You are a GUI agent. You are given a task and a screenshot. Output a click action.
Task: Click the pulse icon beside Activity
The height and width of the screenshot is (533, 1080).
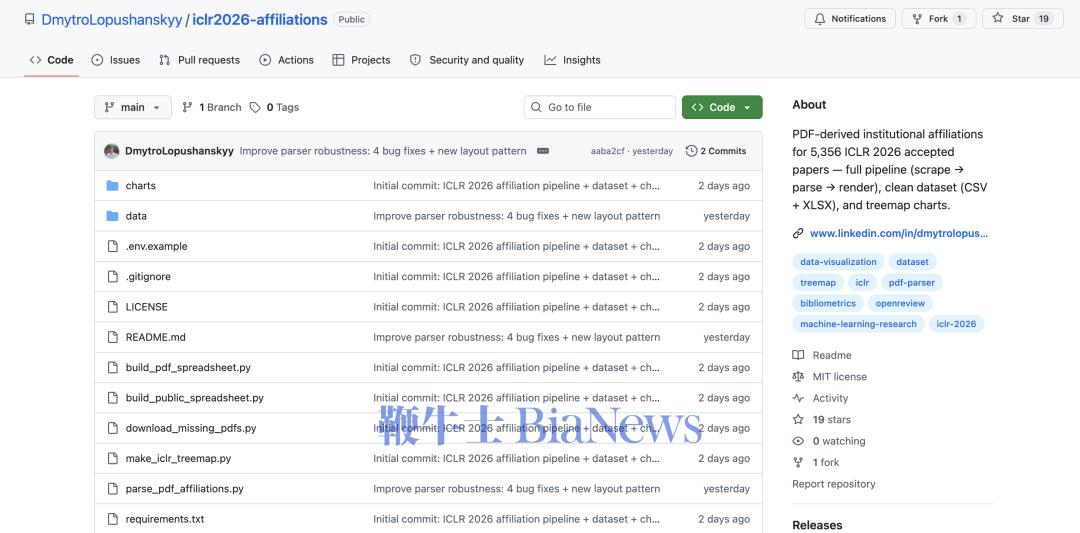click(798, 398)
